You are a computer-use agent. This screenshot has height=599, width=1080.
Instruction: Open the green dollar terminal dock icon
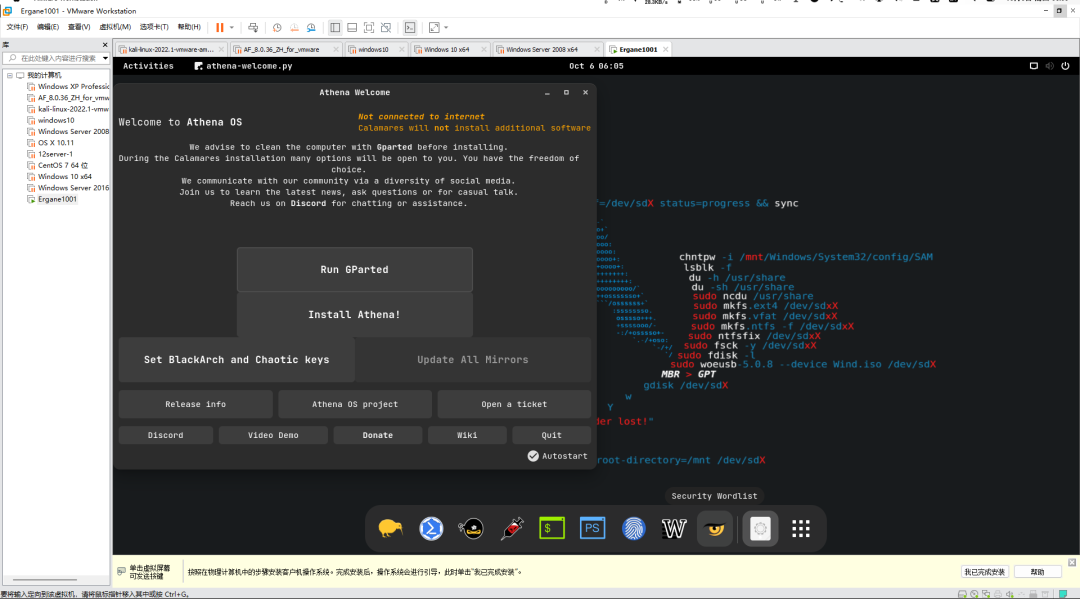552,529
